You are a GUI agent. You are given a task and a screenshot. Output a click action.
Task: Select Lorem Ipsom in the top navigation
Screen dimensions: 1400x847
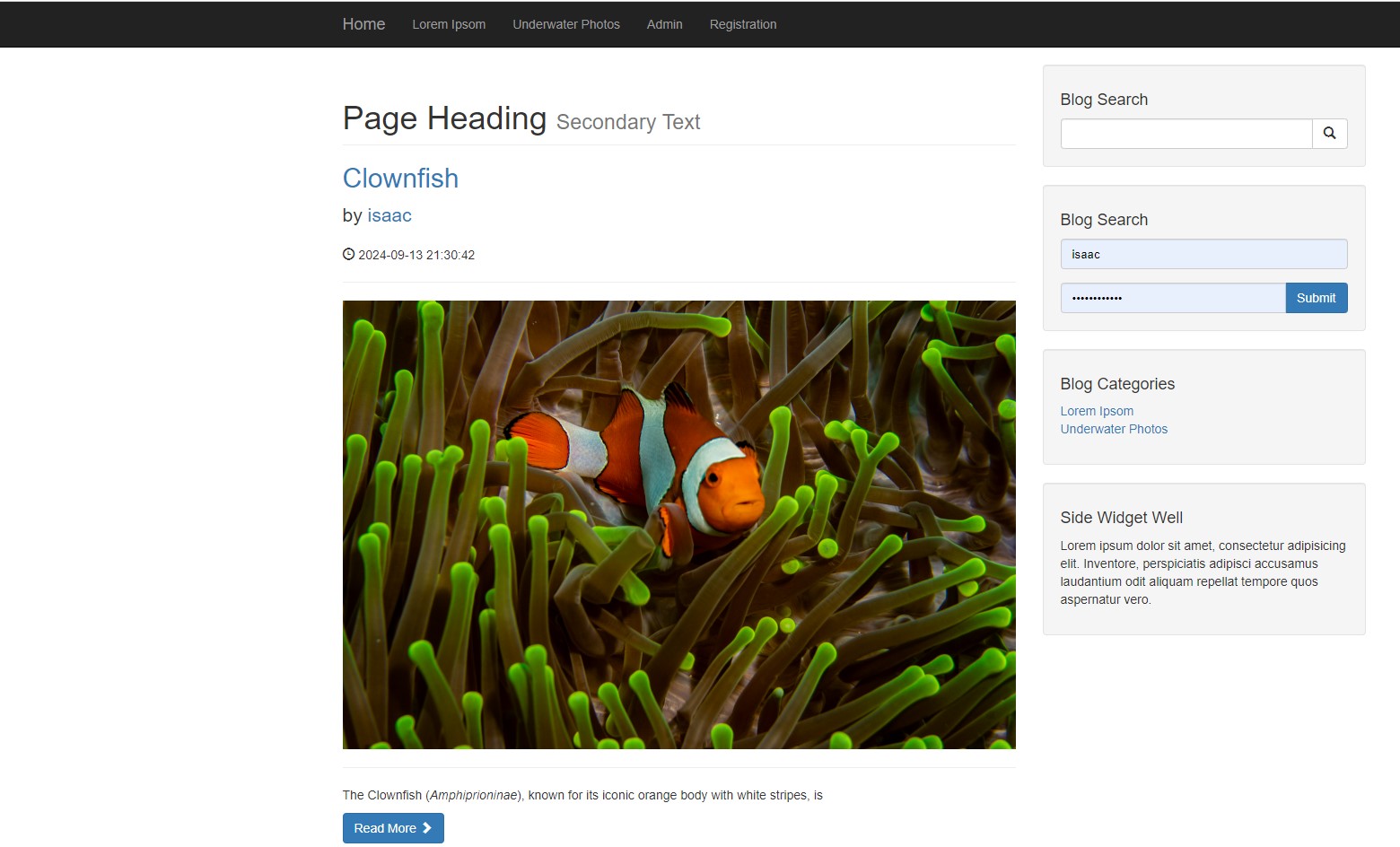(449, 24)
